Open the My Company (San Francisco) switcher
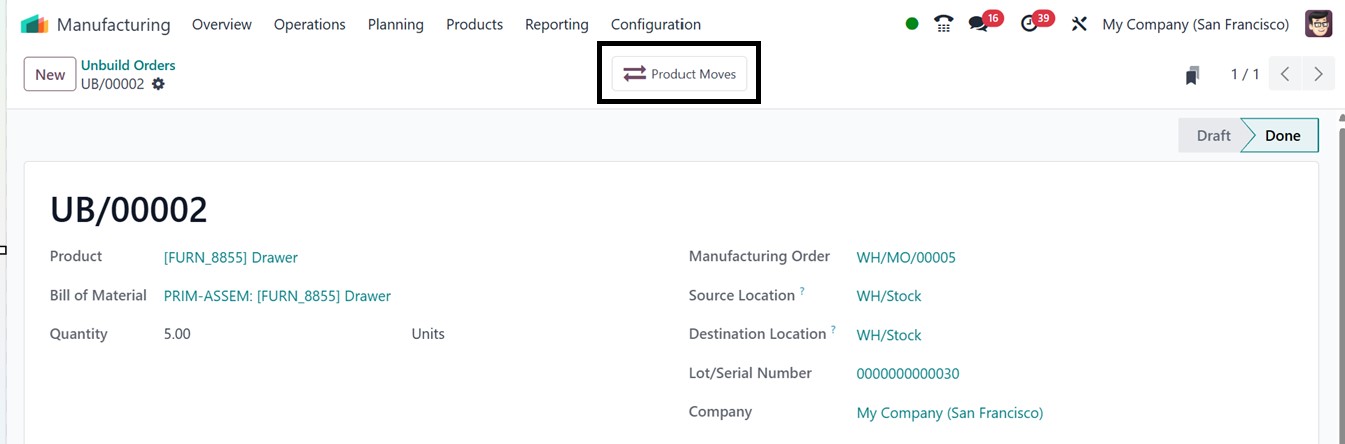 pos(1196,24)
